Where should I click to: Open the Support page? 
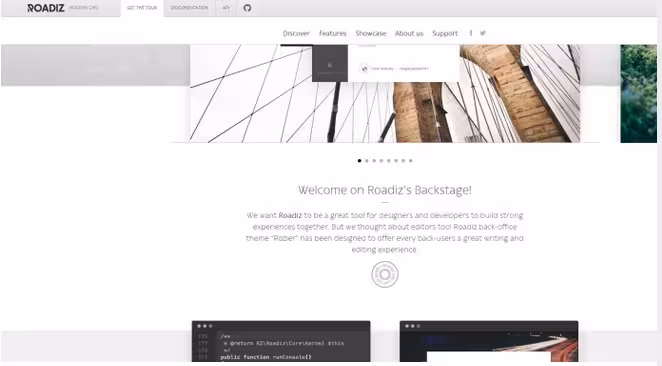[445, 33]
